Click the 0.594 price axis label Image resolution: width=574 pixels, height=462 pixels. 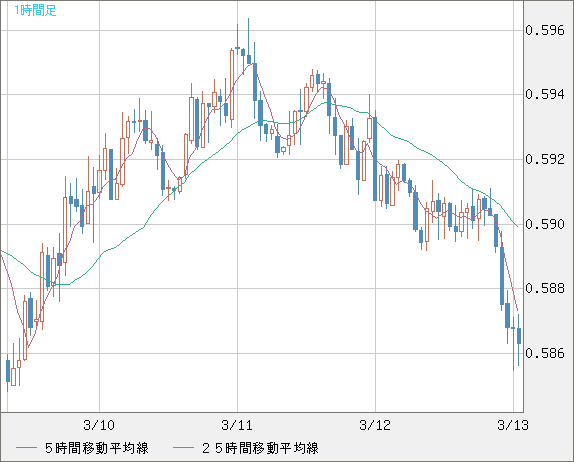point(545,94)
